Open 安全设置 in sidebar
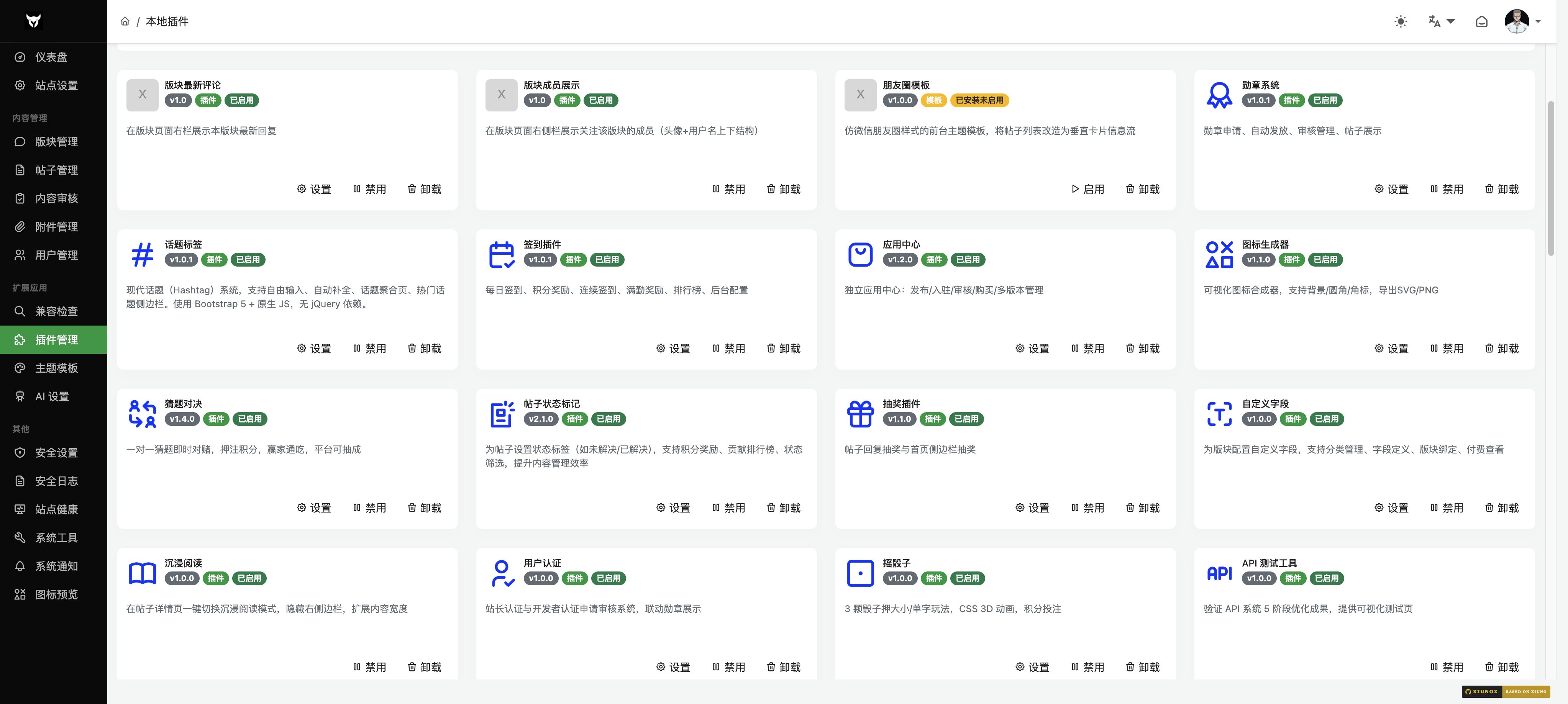This screenshot has width=1568, height=704. [54, 453]
